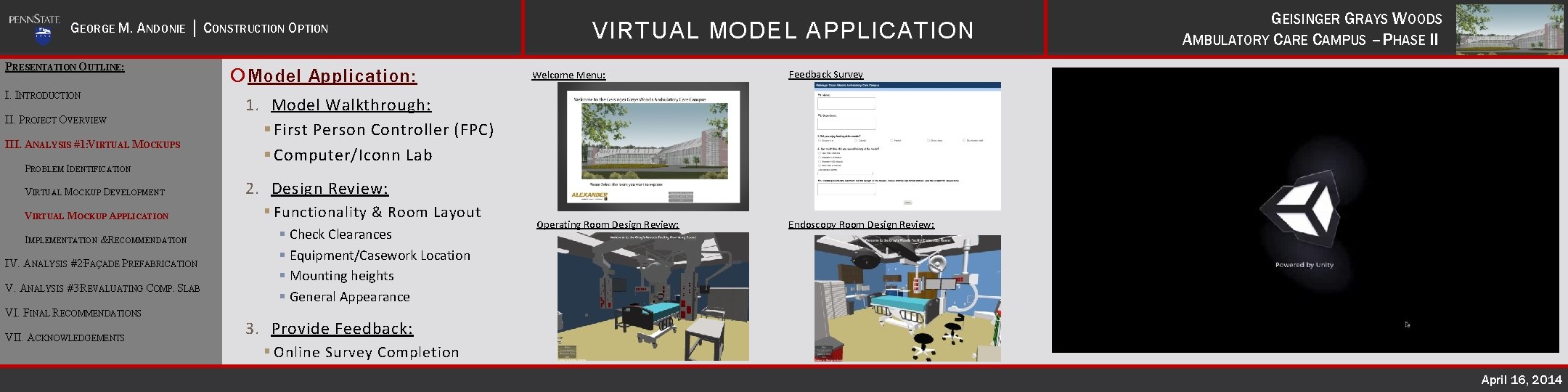Click the 'Welcome Menu:' caption
1568x392 pixels.
click(568, 75)
